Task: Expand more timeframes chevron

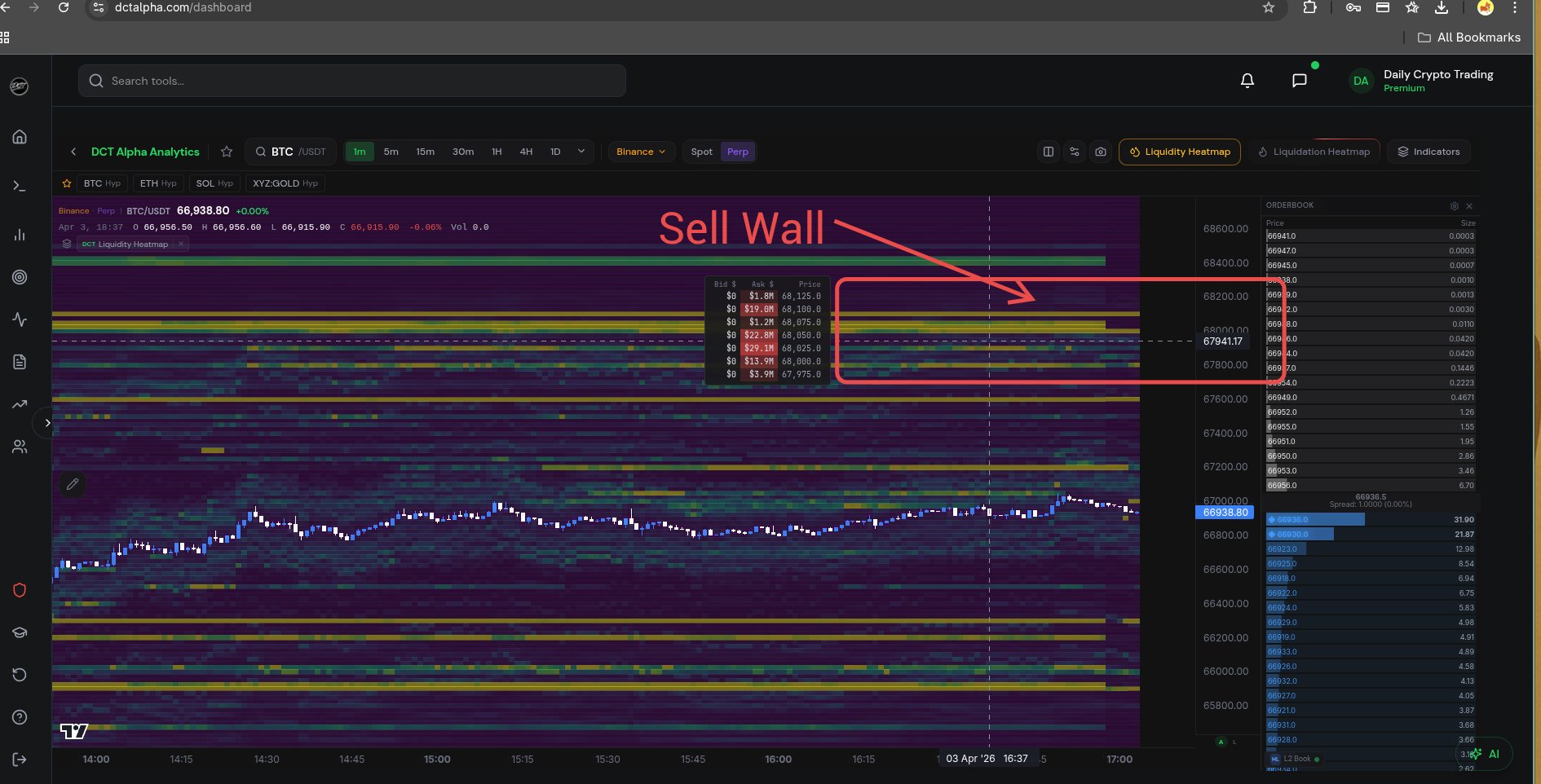Action: click(581, 152)
